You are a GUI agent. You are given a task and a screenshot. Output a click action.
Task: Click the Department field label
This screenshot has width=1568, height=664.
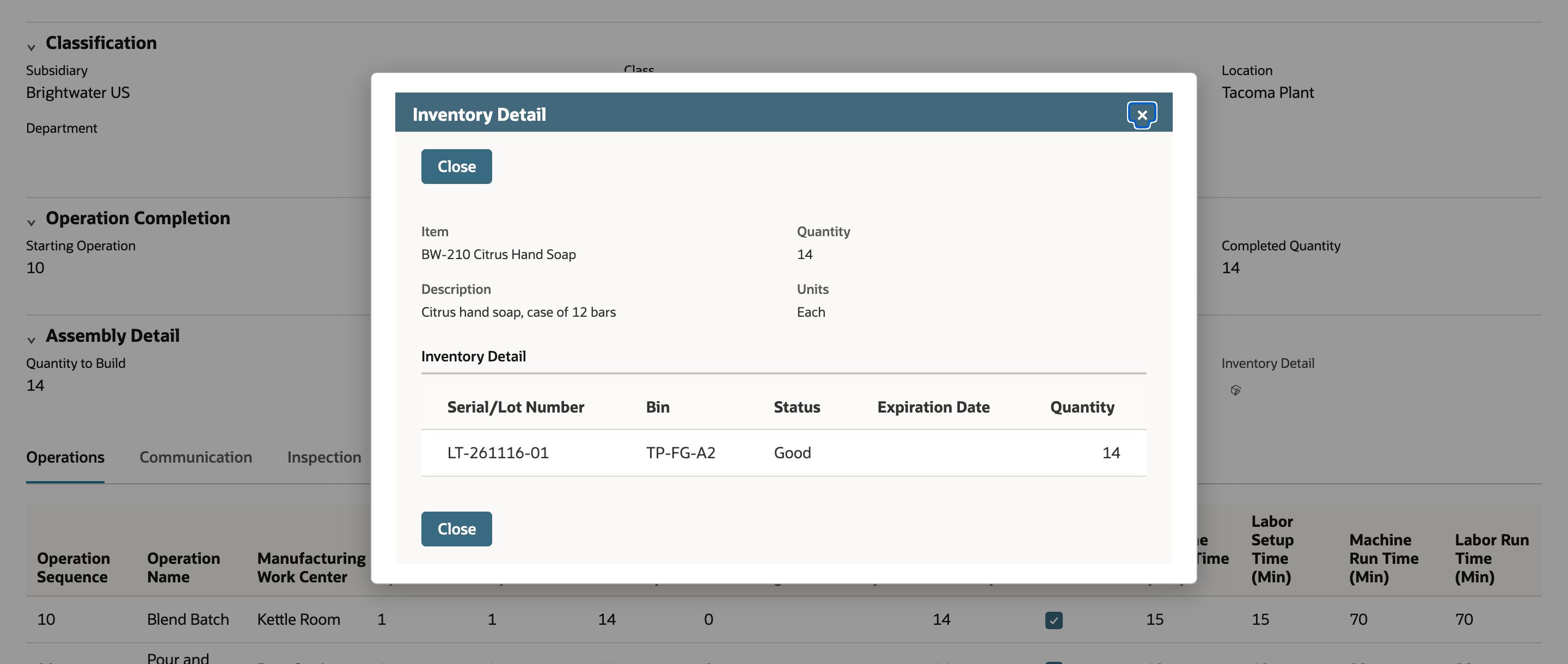(62, 128)
